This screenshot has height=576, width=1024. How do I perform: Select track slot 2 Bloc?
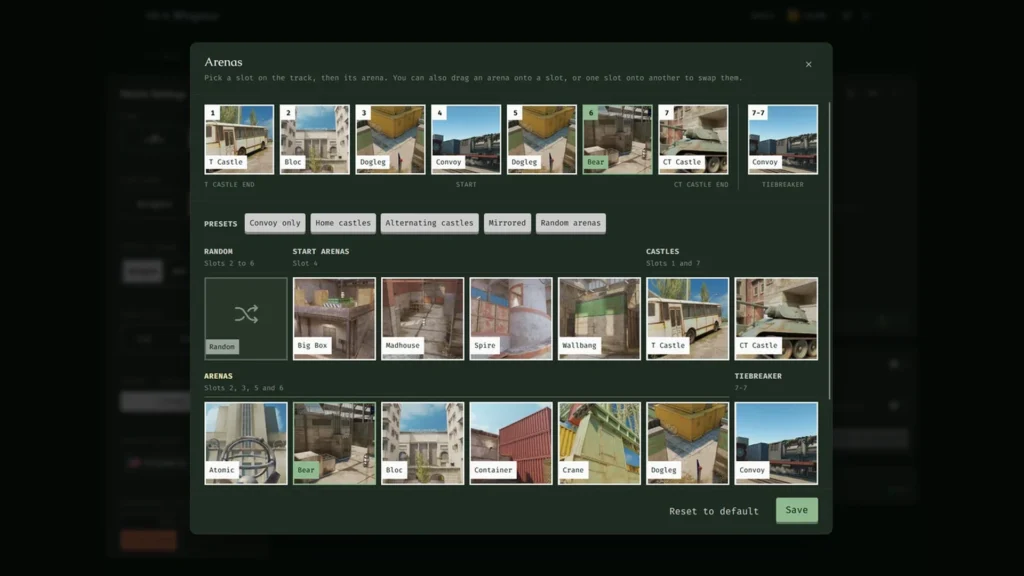(x=315, y=139)
